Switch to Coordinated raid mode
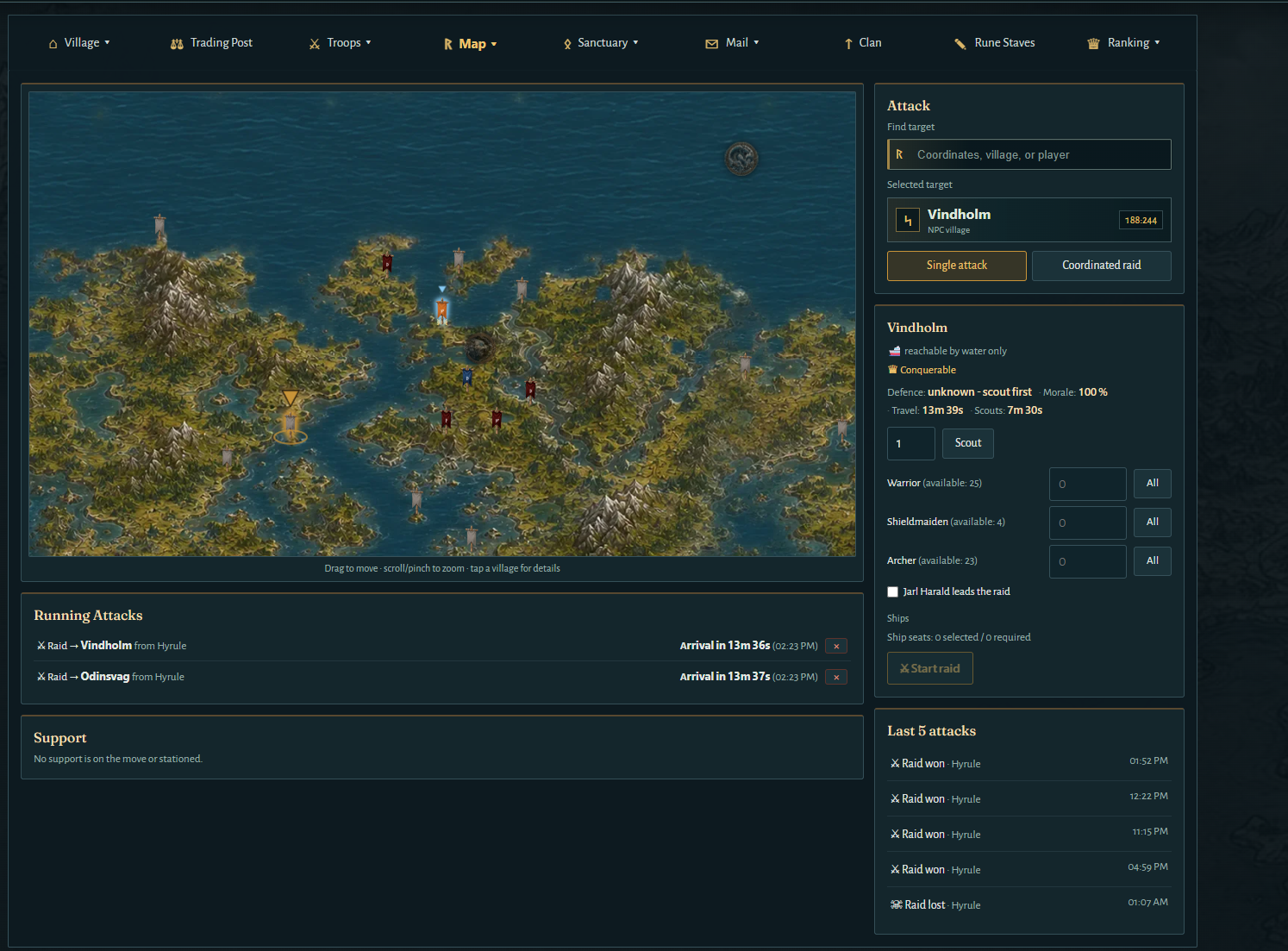The width and height of the screenshot is (1288, 951). (1102, 266)
